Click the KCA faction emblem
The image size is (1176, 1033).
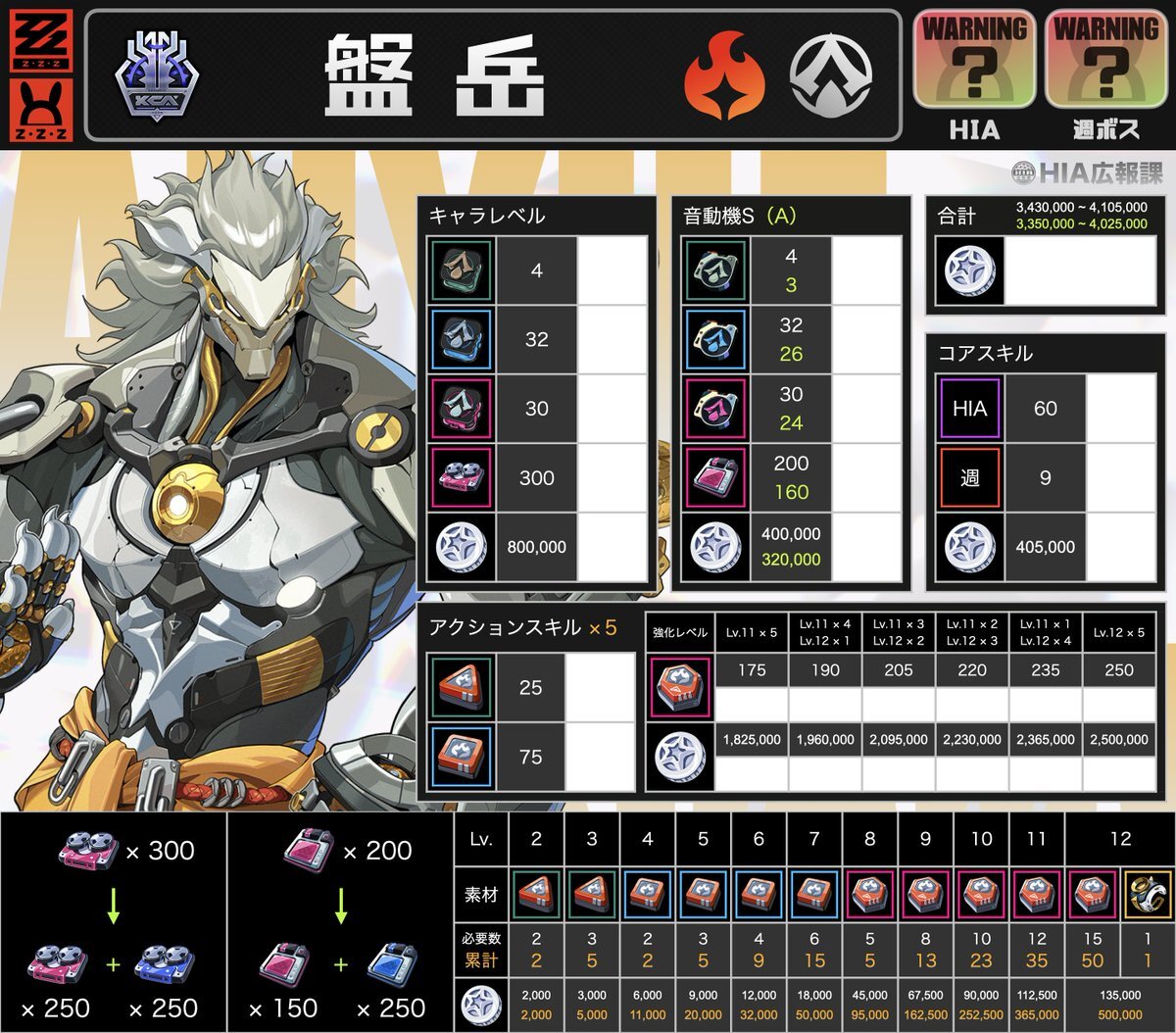click(157, 76)
